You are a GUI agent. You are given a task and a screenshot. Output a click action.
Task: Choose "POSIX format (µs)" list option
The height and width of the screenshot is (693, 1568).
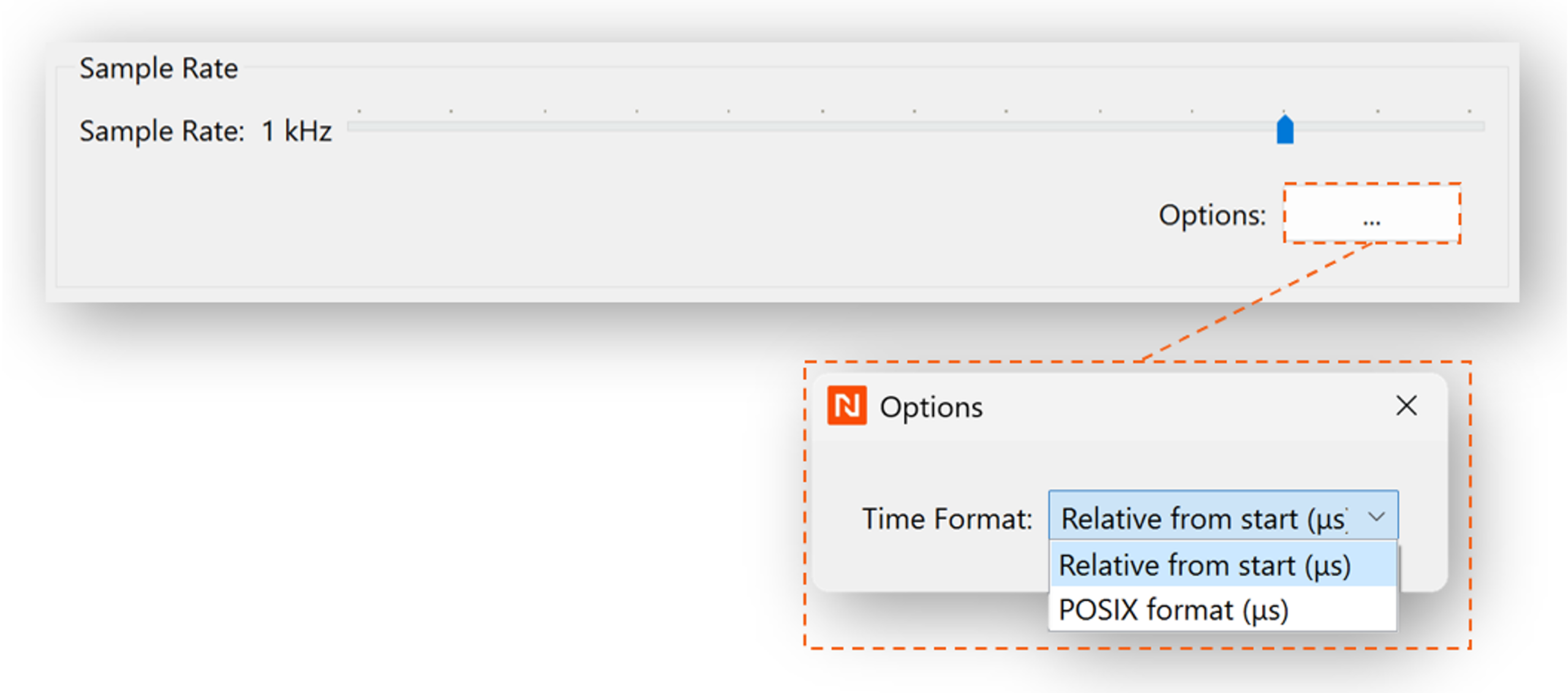[x=1173, y=610]
